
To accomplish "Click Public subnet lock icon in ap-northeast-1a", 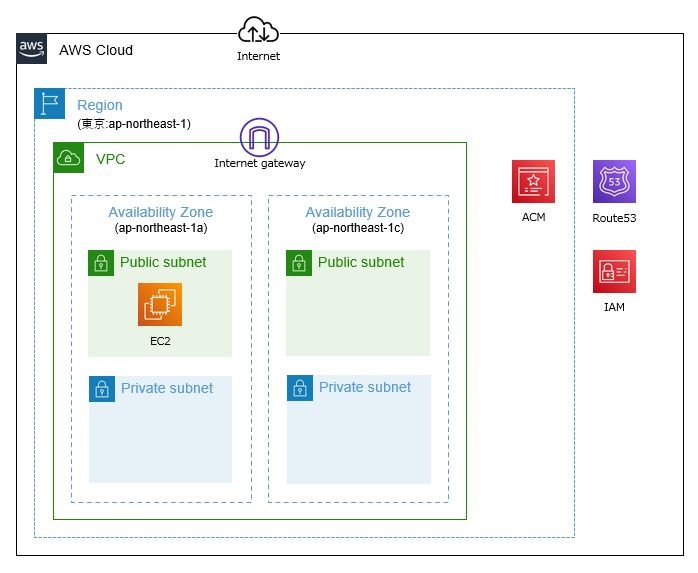I will (100, 263).
